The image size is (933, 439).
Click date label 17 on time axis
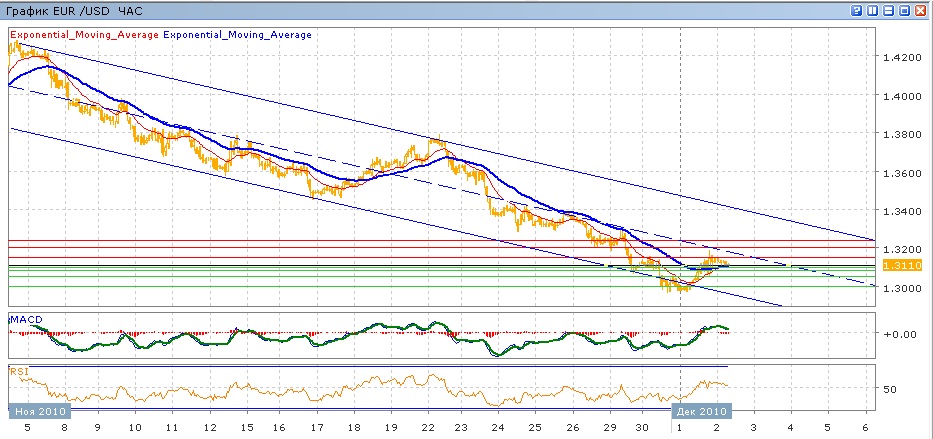point(317,427)
